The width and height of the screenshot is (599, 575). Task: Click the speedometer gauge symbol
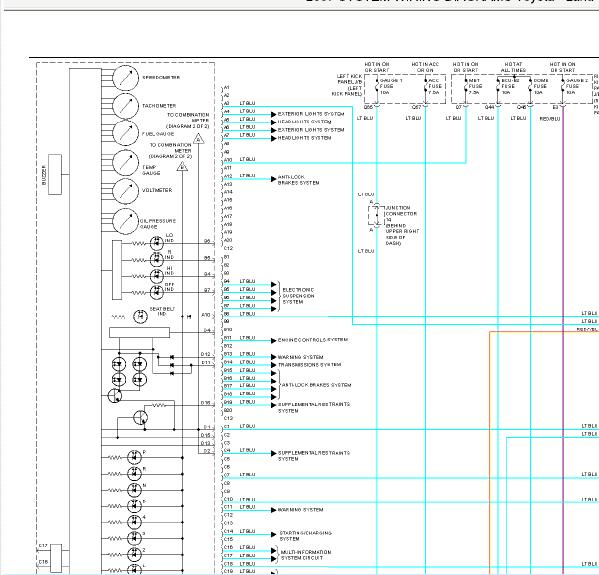point(125,78)
